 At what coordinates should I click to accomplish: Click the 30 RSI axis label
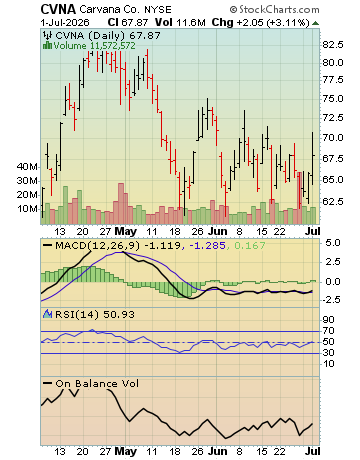click(328, 353)
